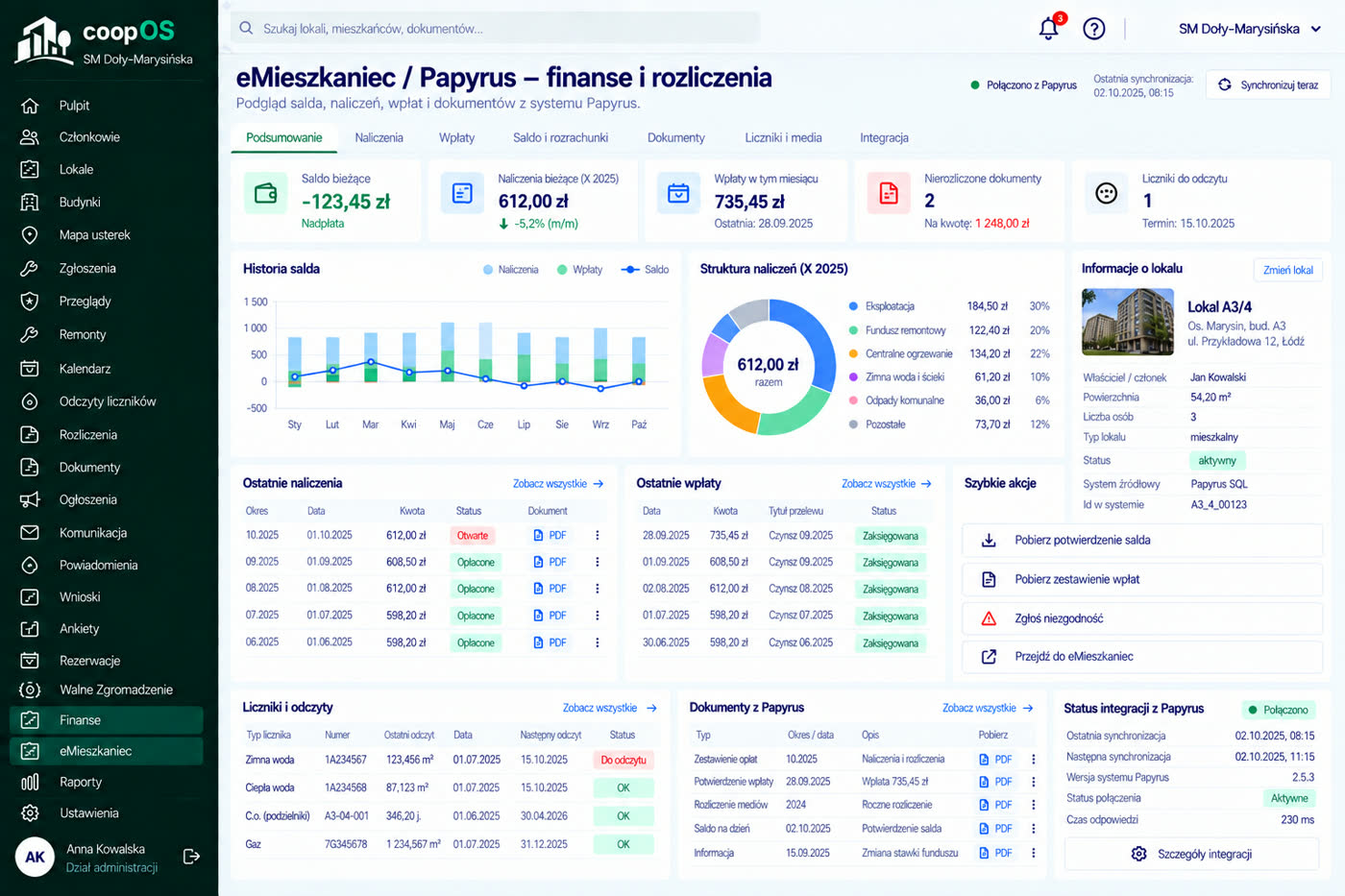Open Ogłoszenia megaphone icon

point(30,499)
